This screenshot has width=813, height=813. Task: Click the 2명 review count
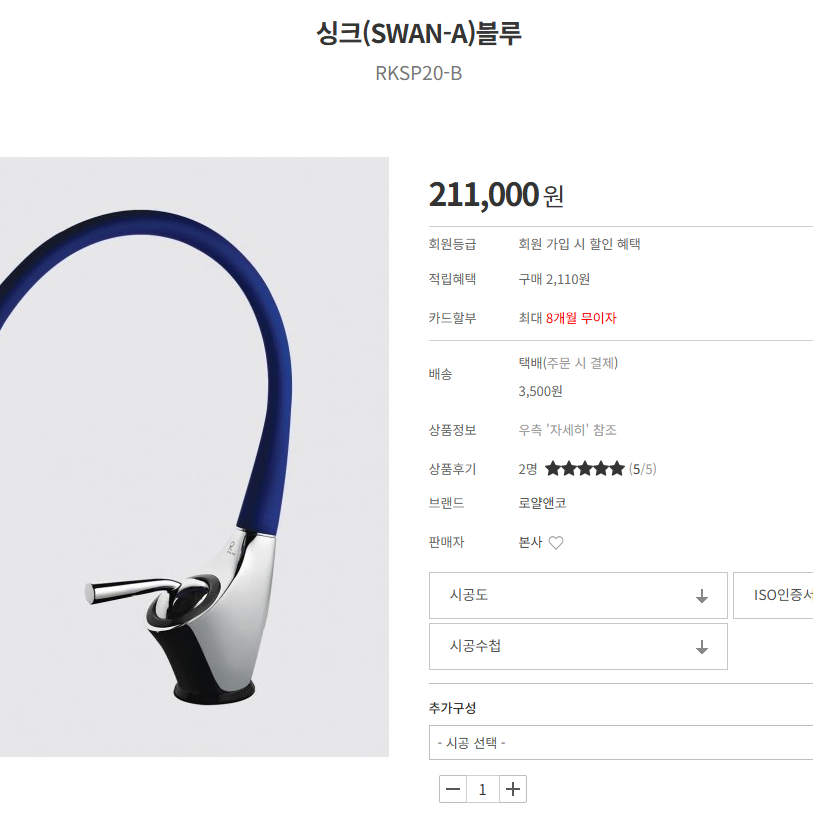click(528, 469)
